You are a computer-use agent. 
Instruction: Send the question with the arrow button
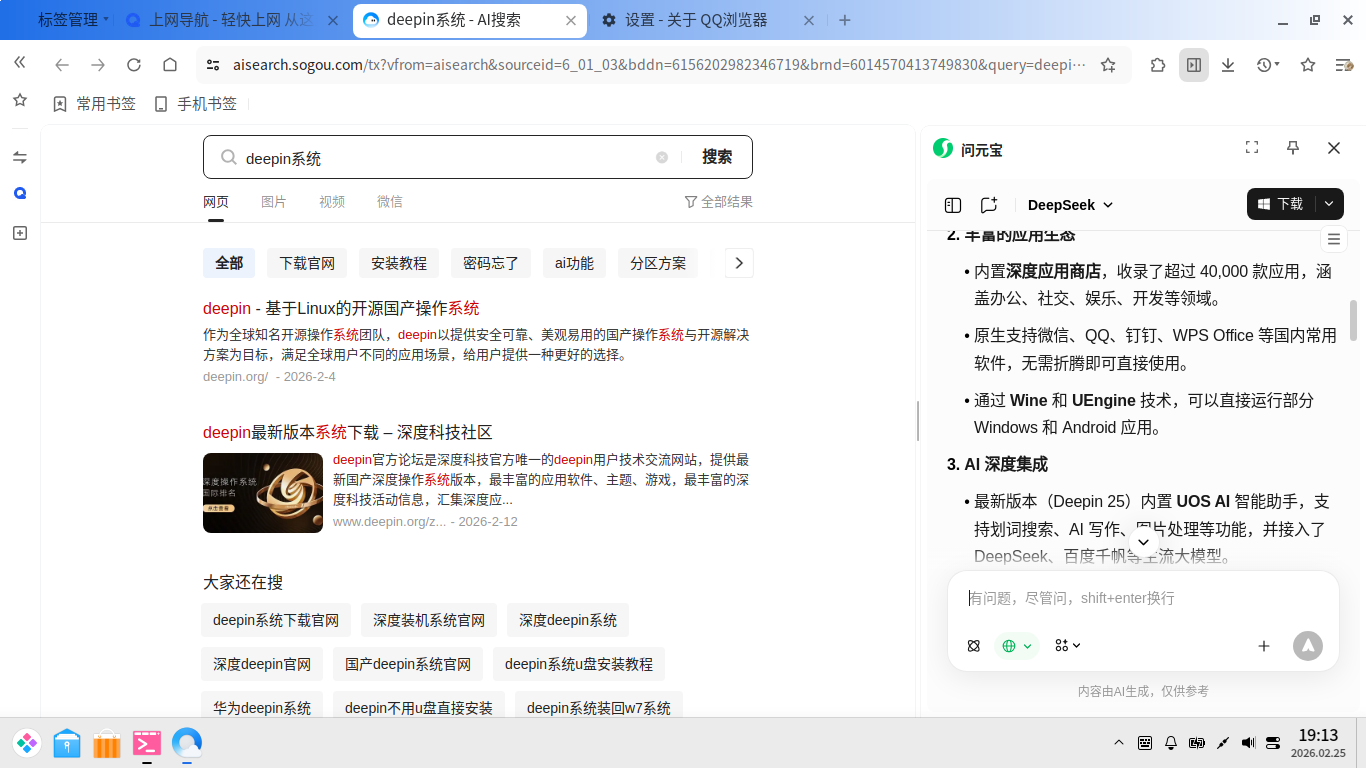tap(1308, 646)
